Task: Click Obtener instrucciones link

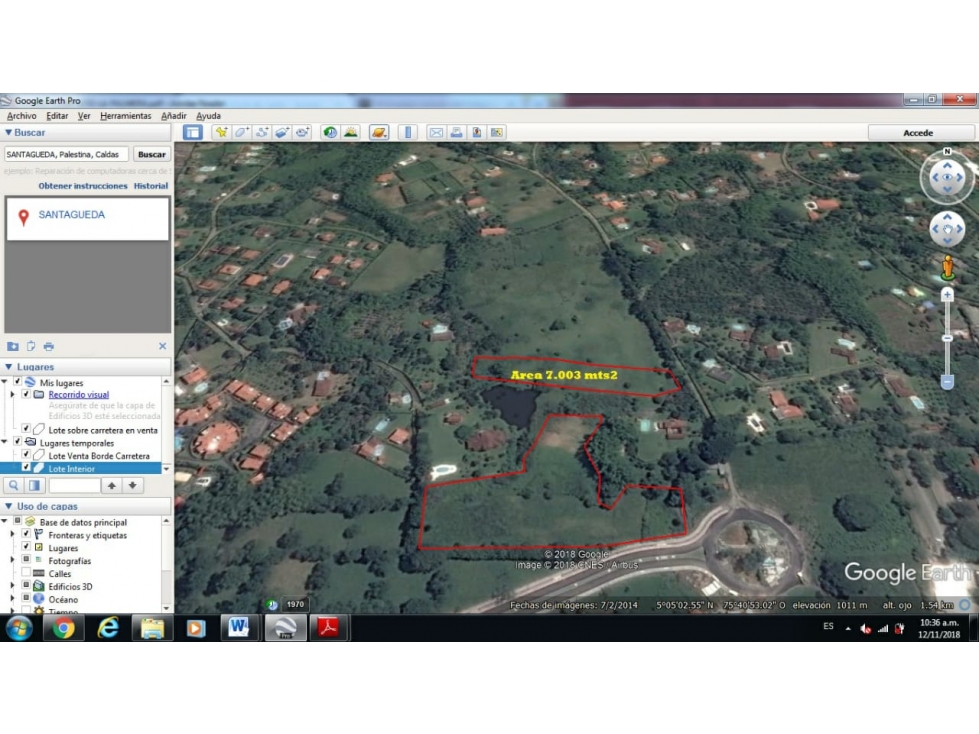Action: pyautogui.click(x=82, y=186)
